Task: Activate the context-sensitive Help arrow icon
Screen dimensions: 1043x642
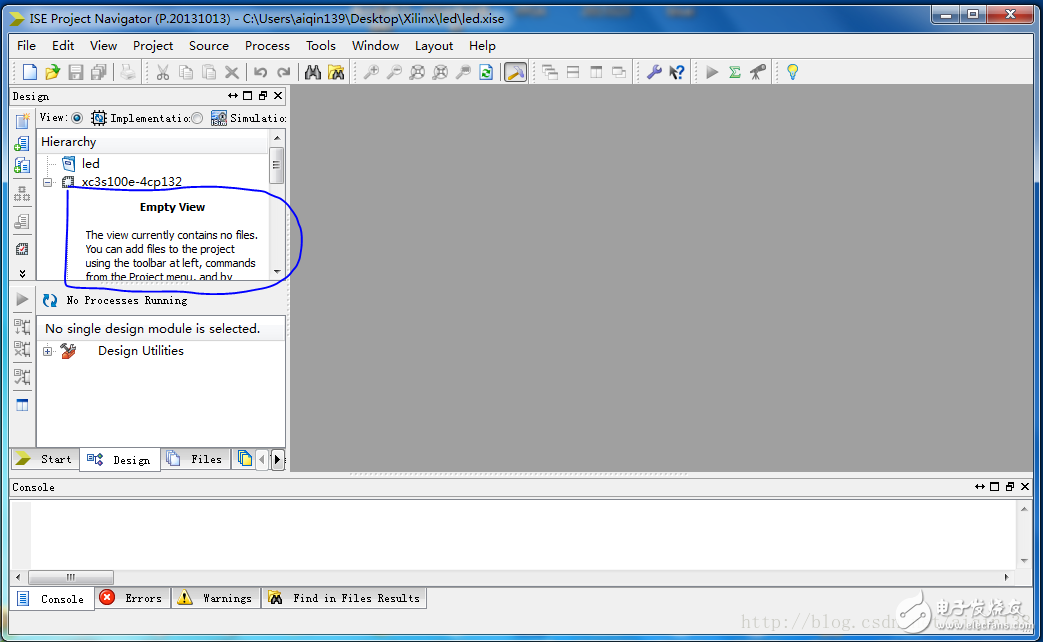Action: (676, 71)
